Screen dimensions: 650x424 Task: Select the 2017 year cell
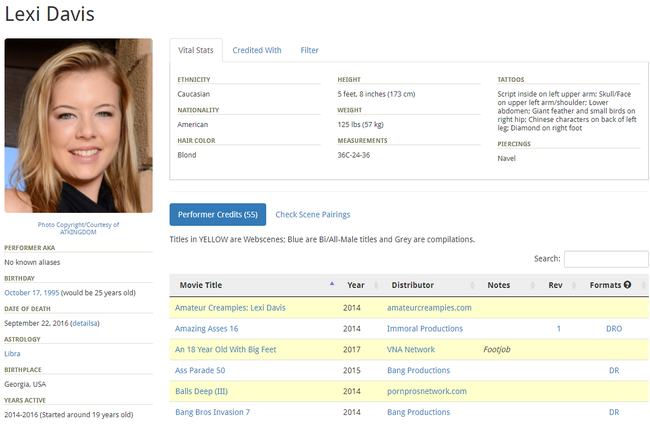(x=352, y=349)
